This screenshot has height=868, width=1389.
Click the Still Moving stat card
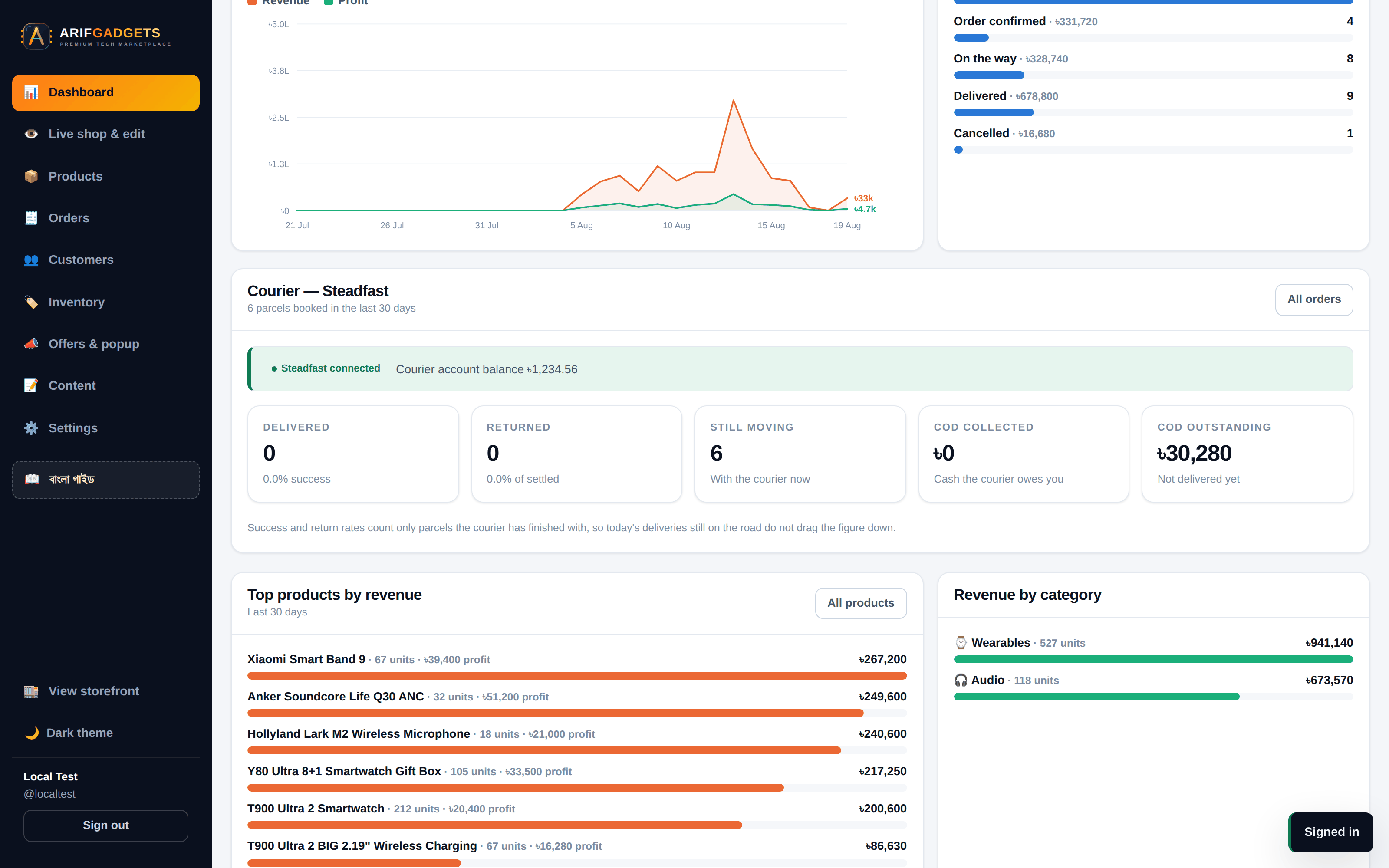coord(800,454)
